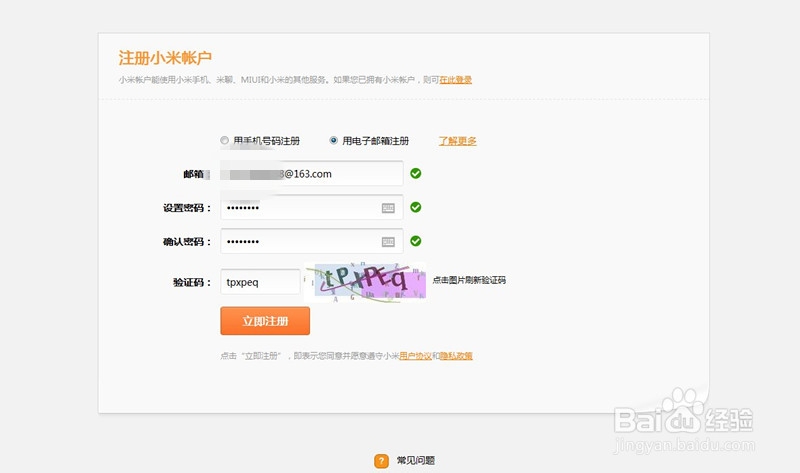Click the 在此登录 login link
This screenshot has height=473, width=800.
(x=456, y=80)
